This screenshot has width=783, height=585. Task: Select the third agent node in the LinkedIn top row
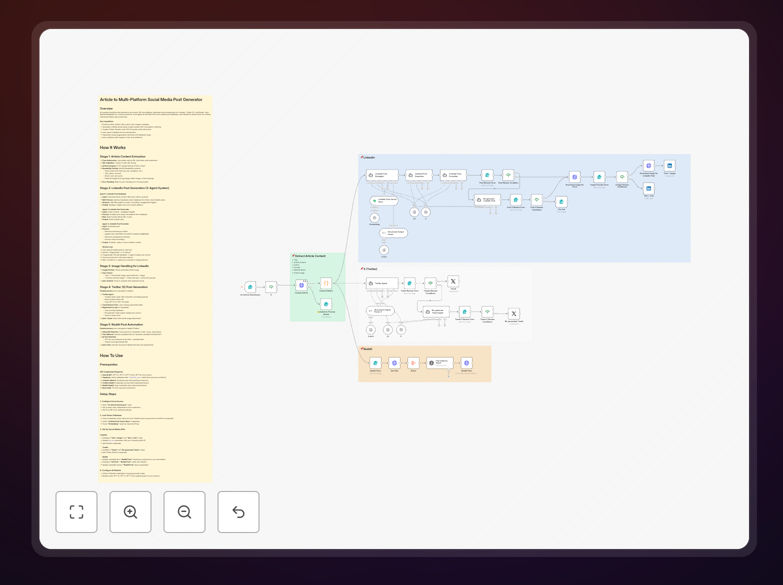(453, 175)
